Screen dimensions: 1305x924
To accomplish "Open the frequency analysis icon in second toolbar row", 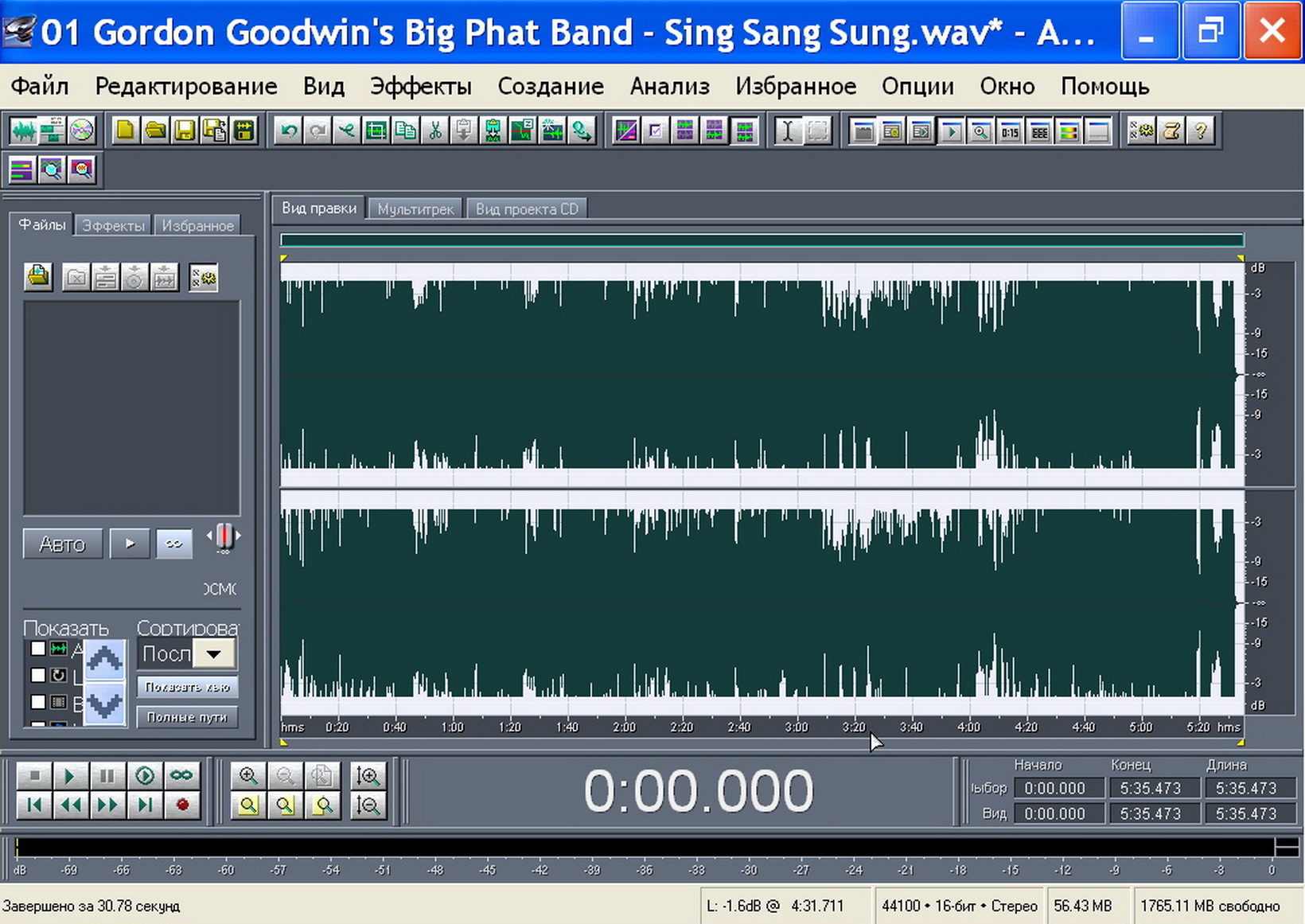I will [x=53, y=170].
